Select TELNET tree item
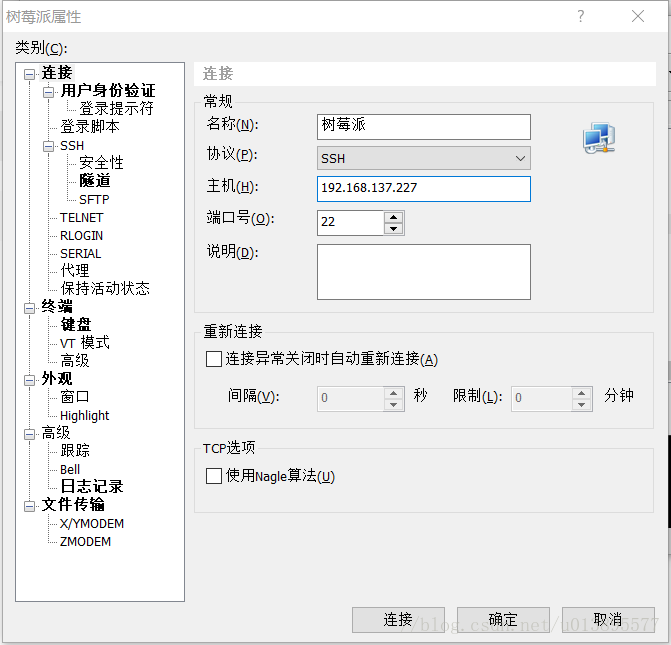 click(81, 218)
